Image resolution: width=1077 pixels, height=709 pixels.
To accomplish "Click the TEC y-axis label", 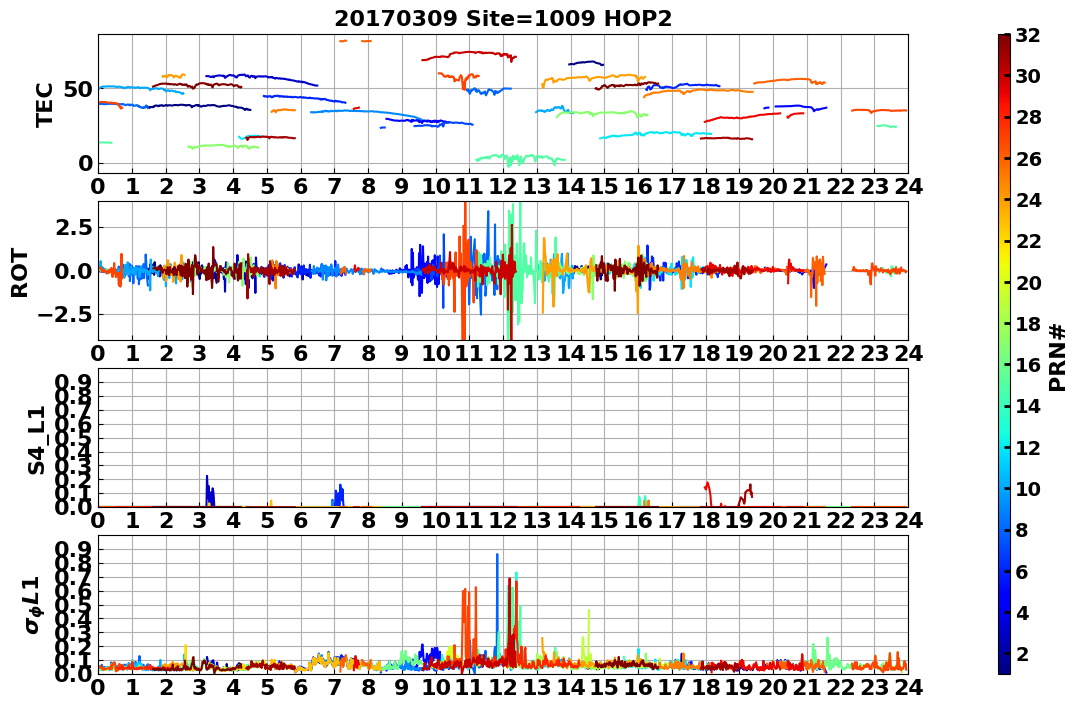I will [45, 104].
